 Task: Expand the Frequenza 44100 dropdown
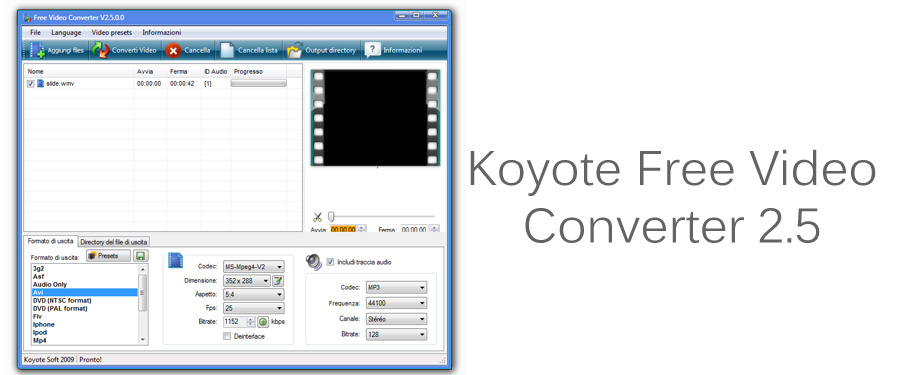click(x=396, y=303)
